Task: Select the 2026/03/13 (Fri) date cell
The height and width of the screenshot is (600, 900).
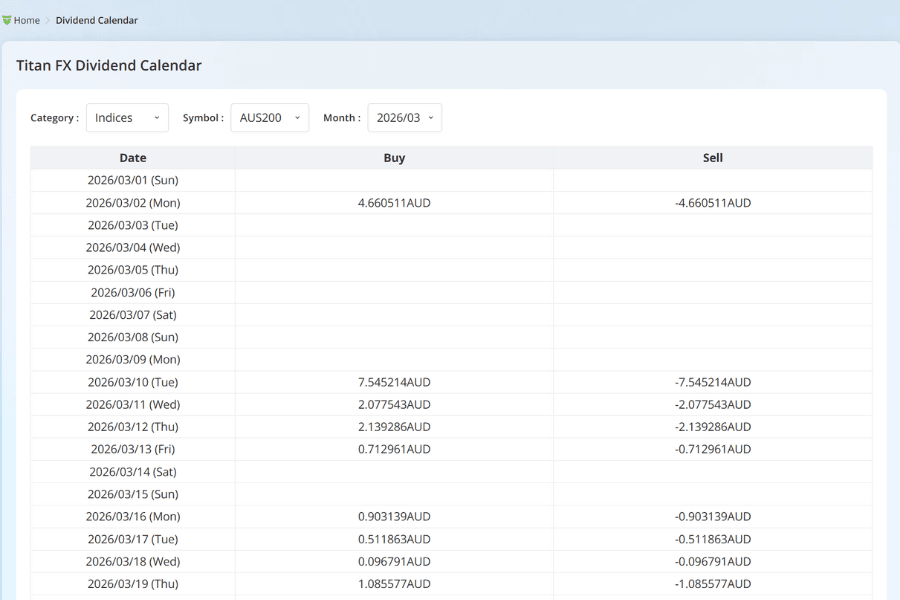Action: click(133, 449)
